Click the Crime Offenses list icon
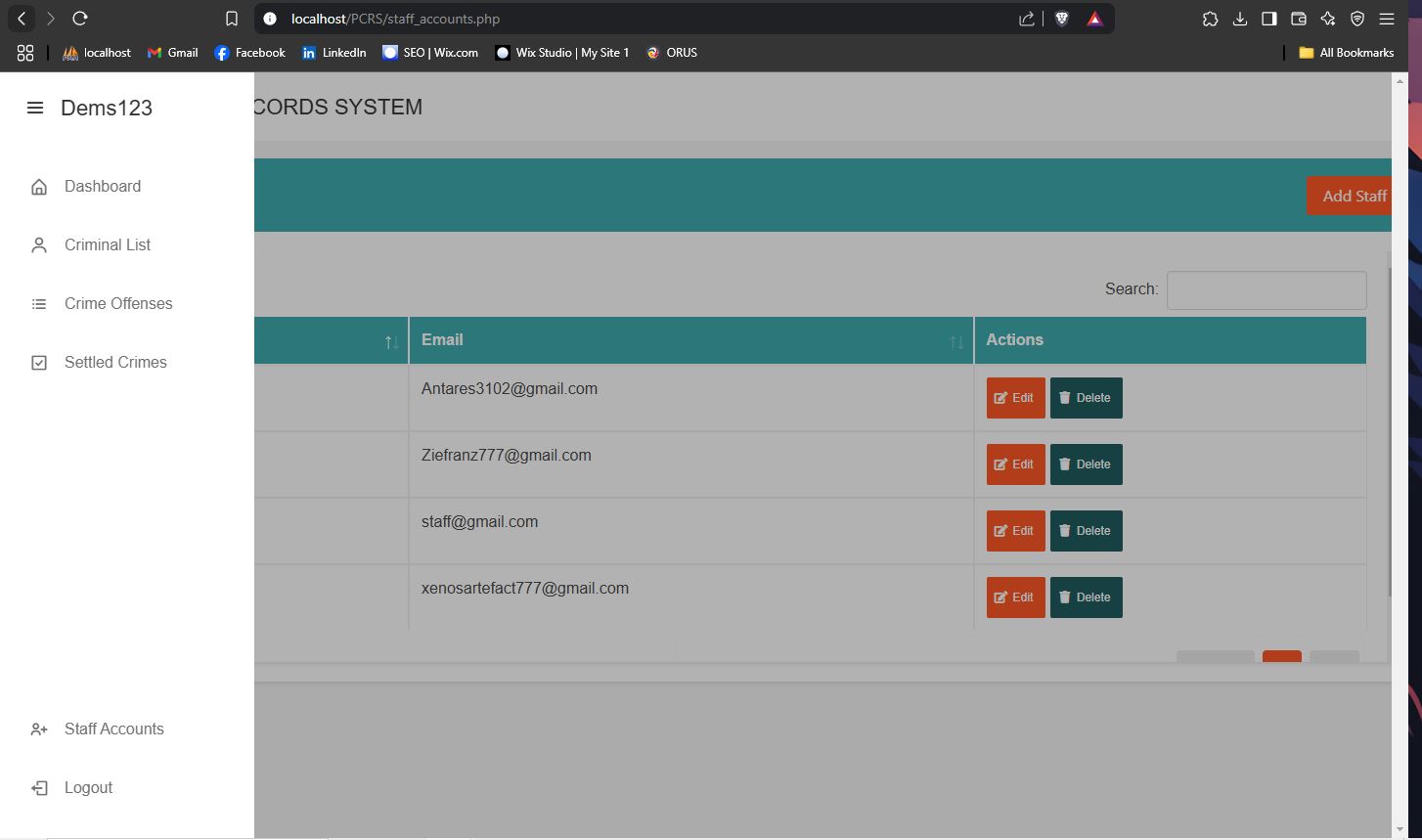1422x840 pixels. tap(39, 304)
